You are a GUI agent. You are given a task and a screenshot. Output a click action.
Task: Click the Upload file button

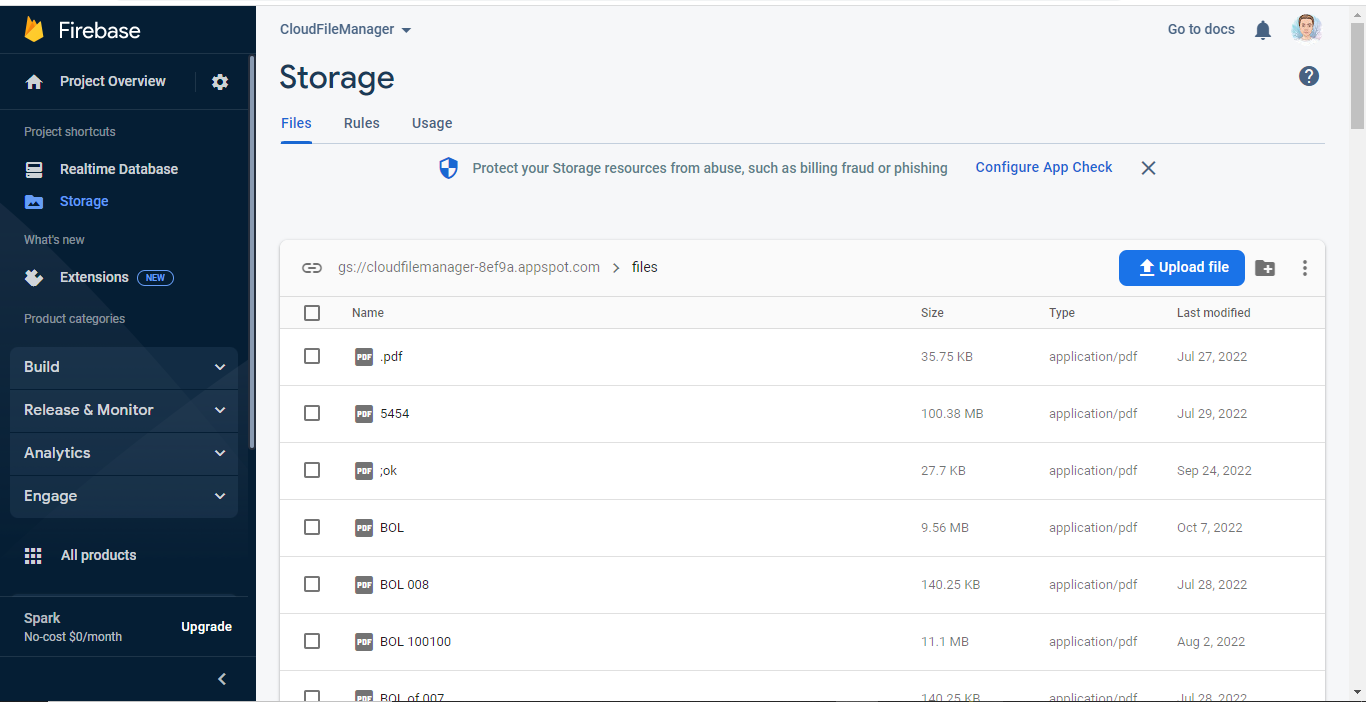point(1181,267)
